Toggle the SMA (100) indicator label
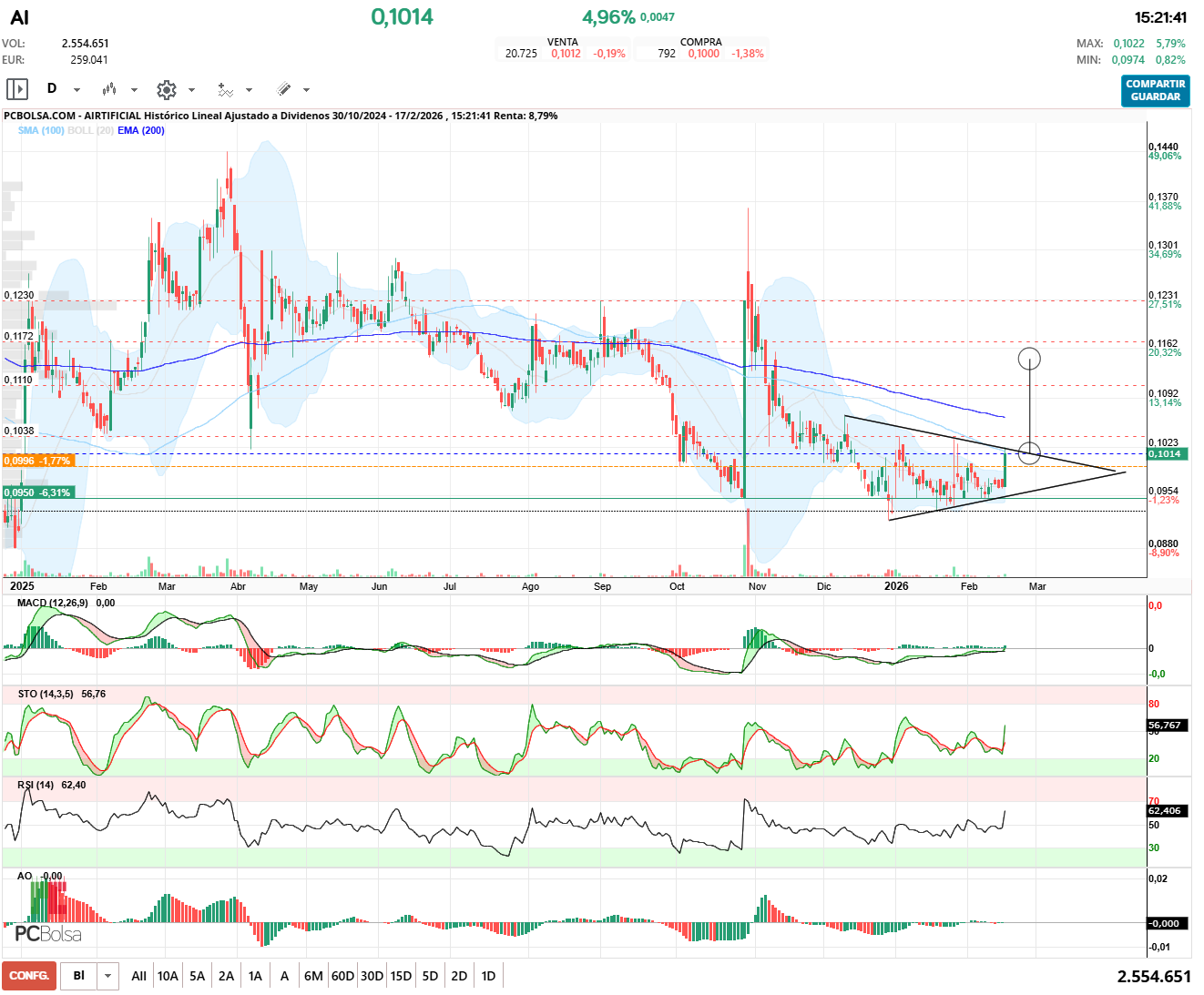The height and width of the screenshot is (995, 1204). (41, 130)
